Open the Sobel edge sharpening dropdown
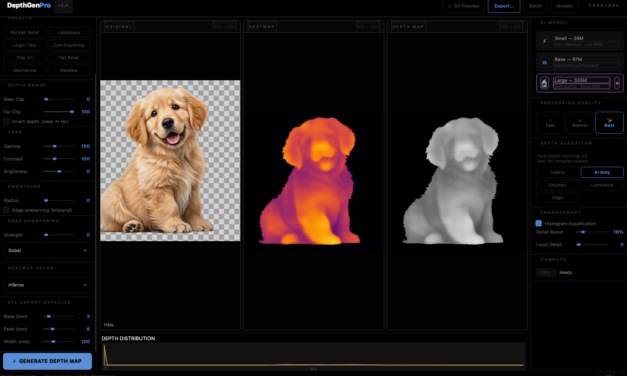This screenshot has width=627, height=376. click(47, 250)
